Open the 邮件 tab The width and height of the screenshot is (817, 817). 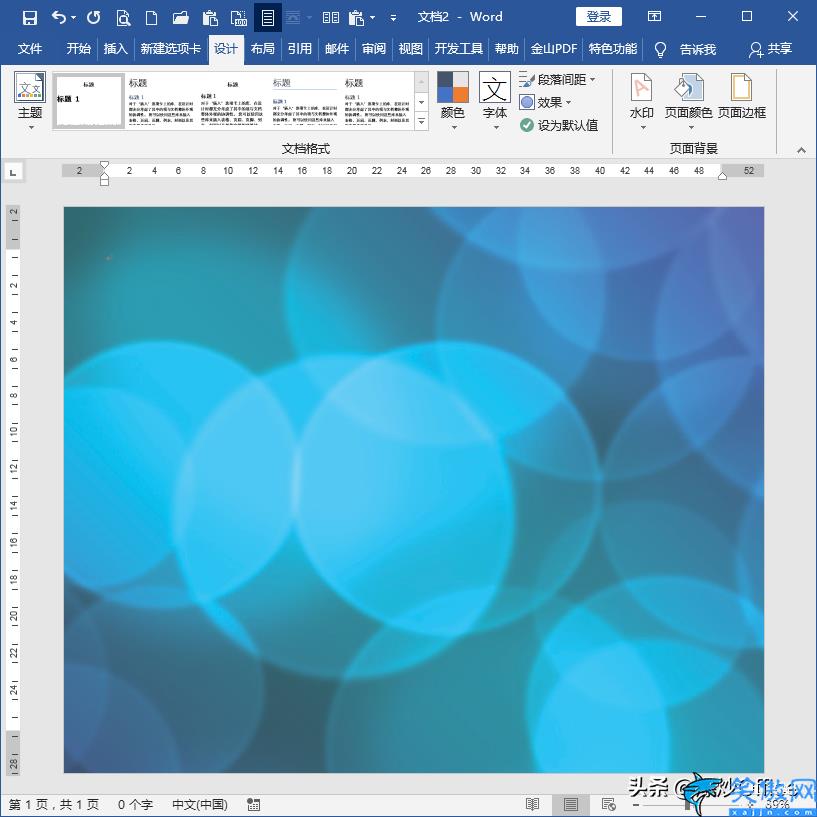click(x=337, y=49)
